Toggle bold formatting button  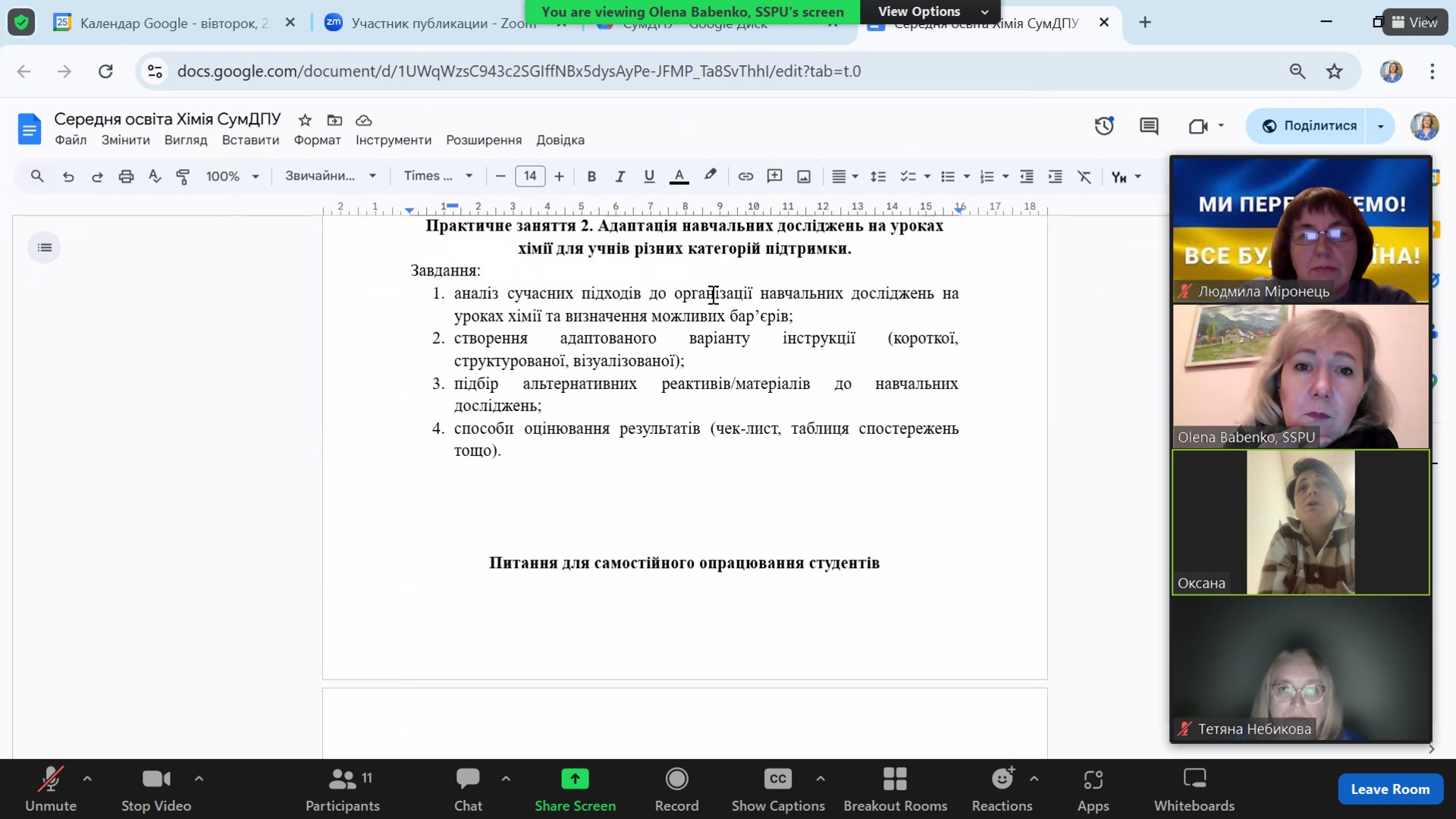(591, 177)
